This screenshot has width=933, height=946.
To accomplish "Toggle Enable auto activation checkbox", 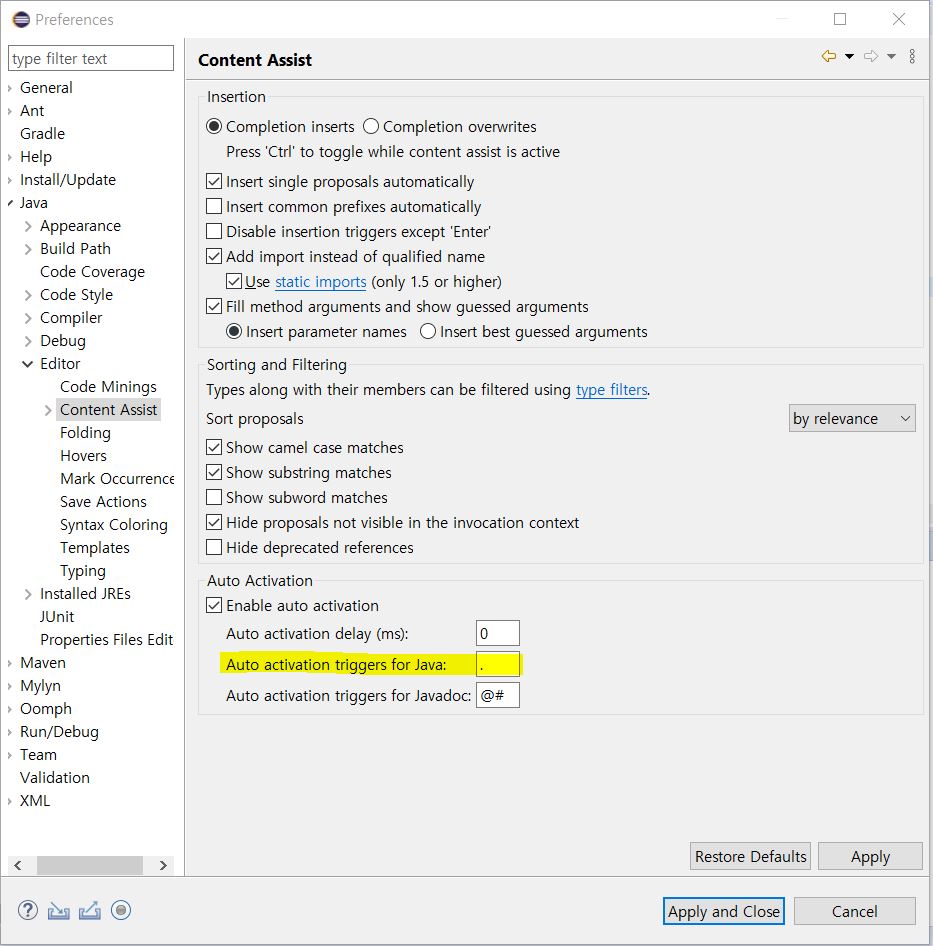I will pos(214,605).
